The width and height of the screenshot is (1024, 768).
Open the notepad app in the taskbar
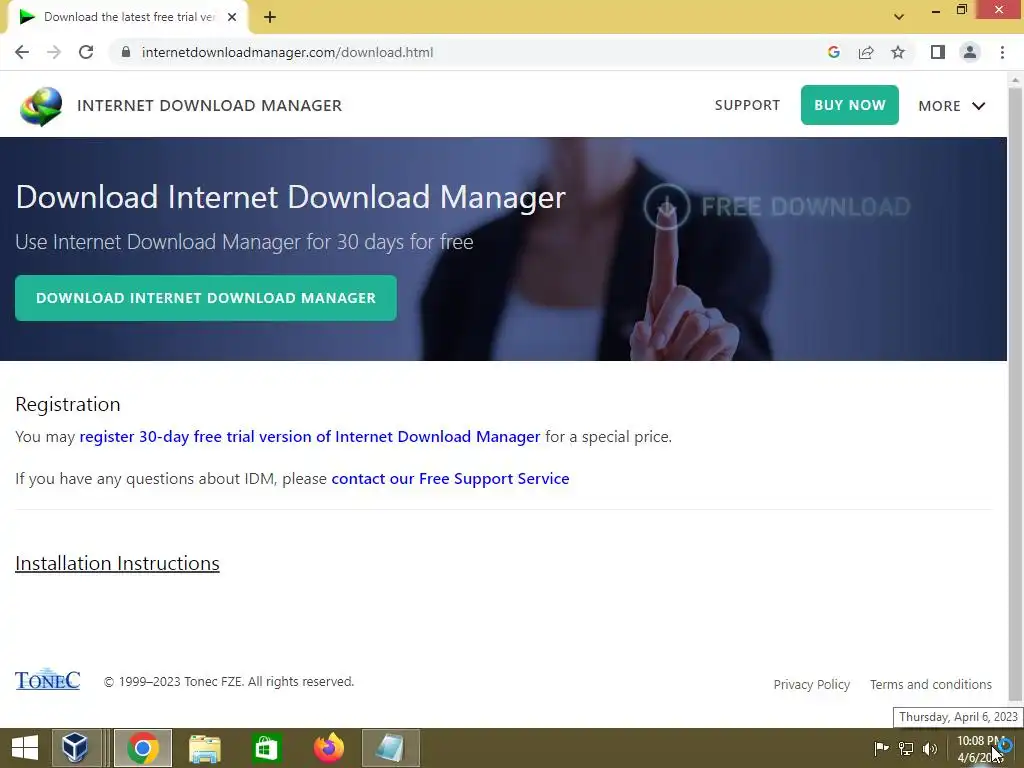(x=390, y=748)
